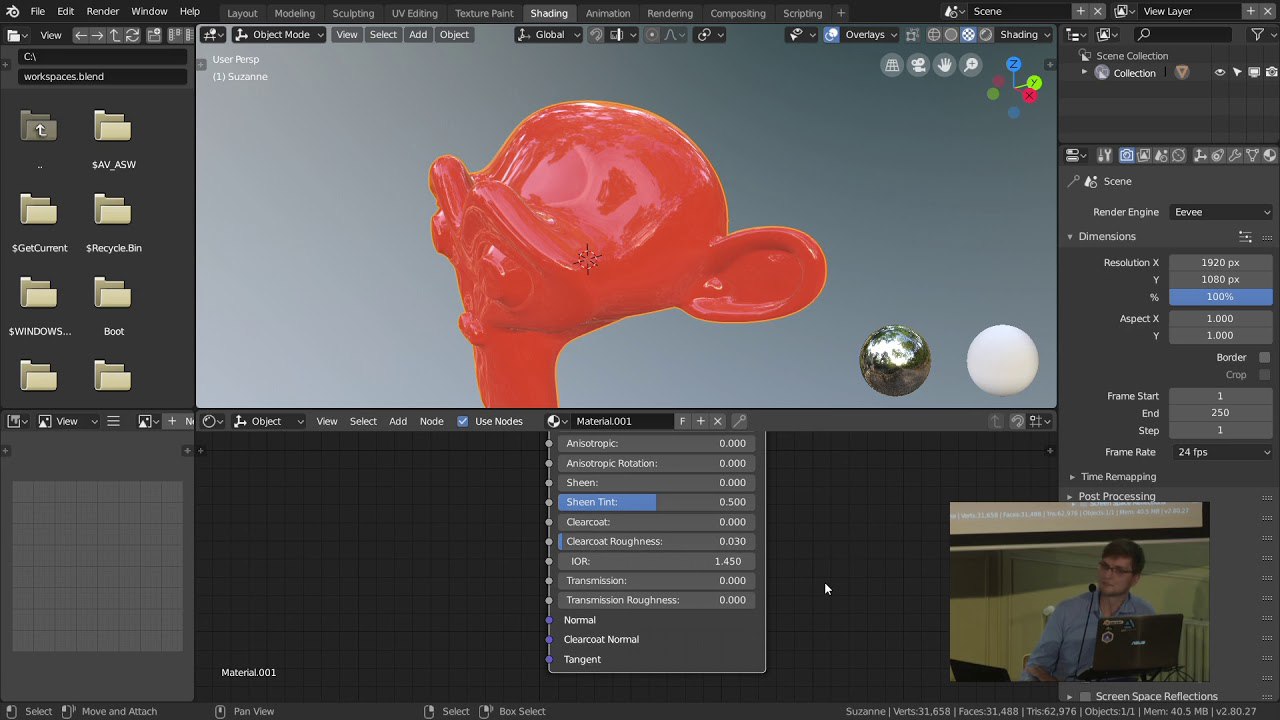Toggle snapping magnet icon in viewport header

(x=596, y=34)
